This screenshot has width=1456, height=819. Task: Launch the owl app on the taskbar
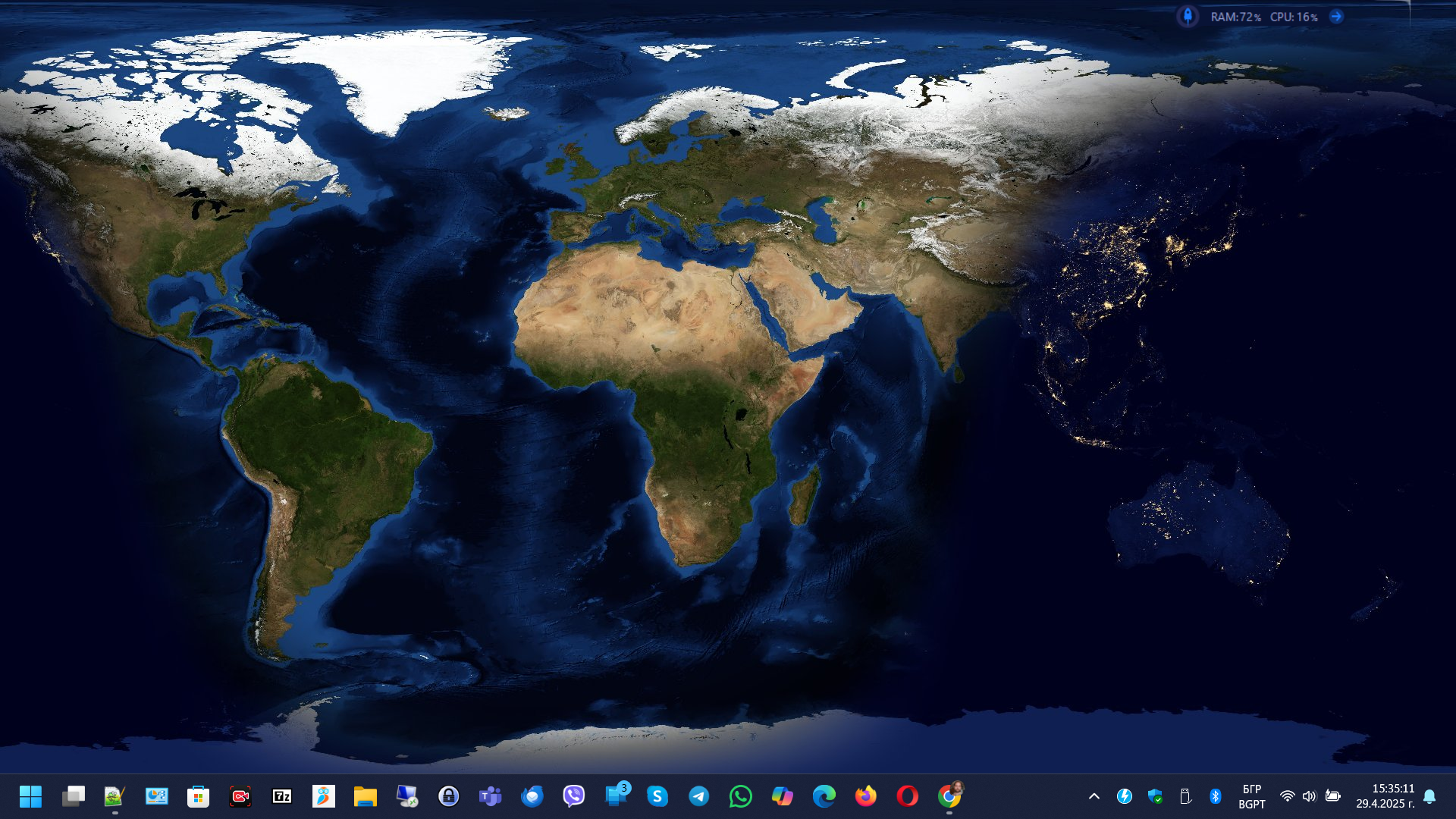pyautogui.click(x=324, y=796)
